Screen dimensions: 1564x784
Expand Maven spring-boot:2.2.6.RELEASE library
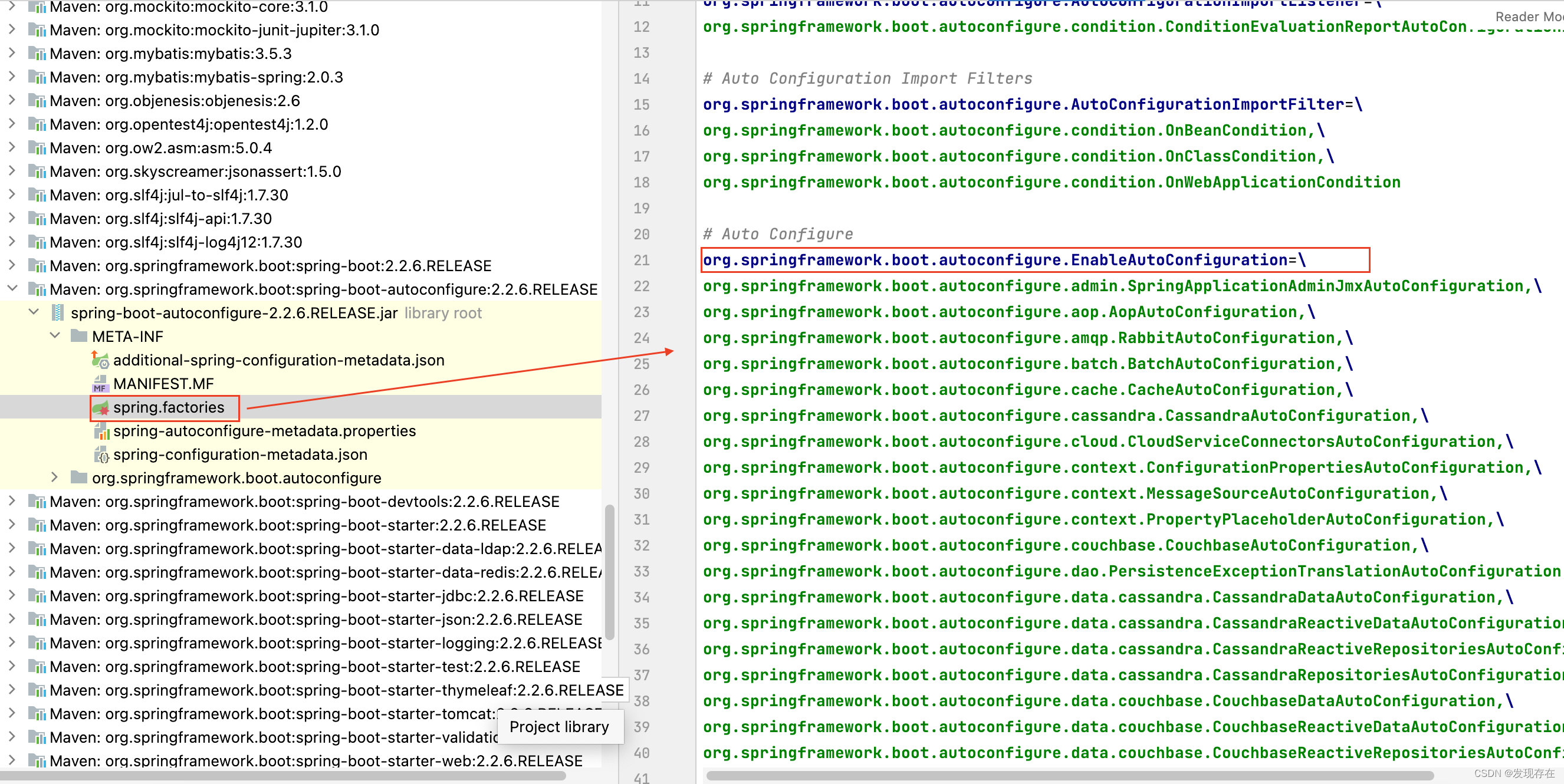tap(12, 265)
